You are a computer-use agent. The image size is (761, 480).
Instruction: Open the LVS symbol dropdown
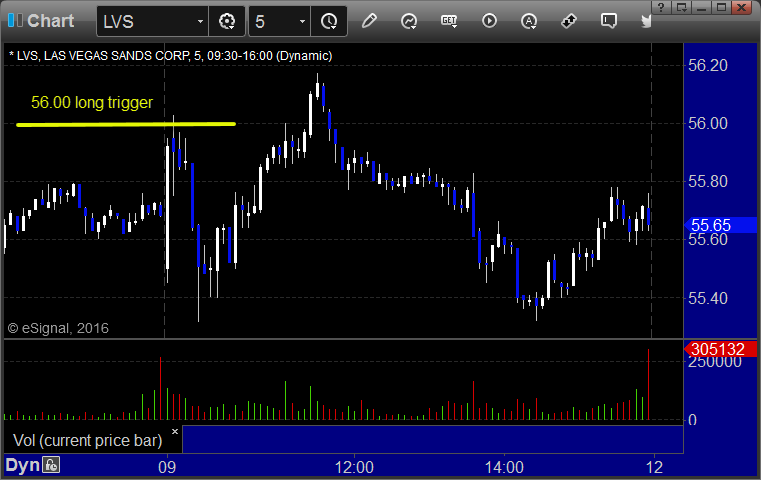click(x=200, y=21)
